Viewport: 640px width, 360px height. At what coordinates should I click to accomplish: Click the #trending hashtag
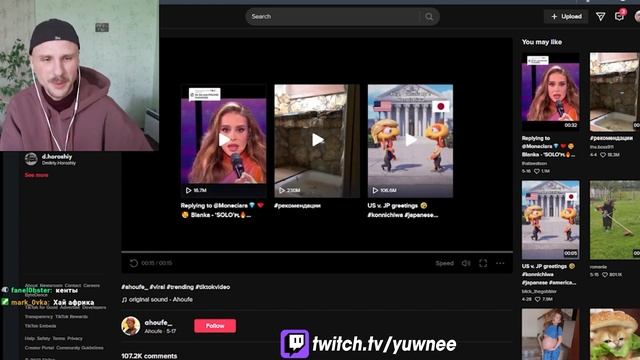tap(180, 287)
